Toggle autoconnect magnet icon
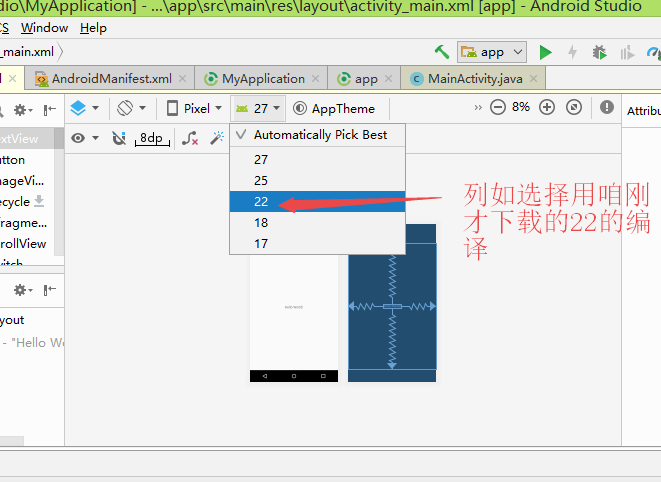The image size is (661, 482). coord(119,138)
